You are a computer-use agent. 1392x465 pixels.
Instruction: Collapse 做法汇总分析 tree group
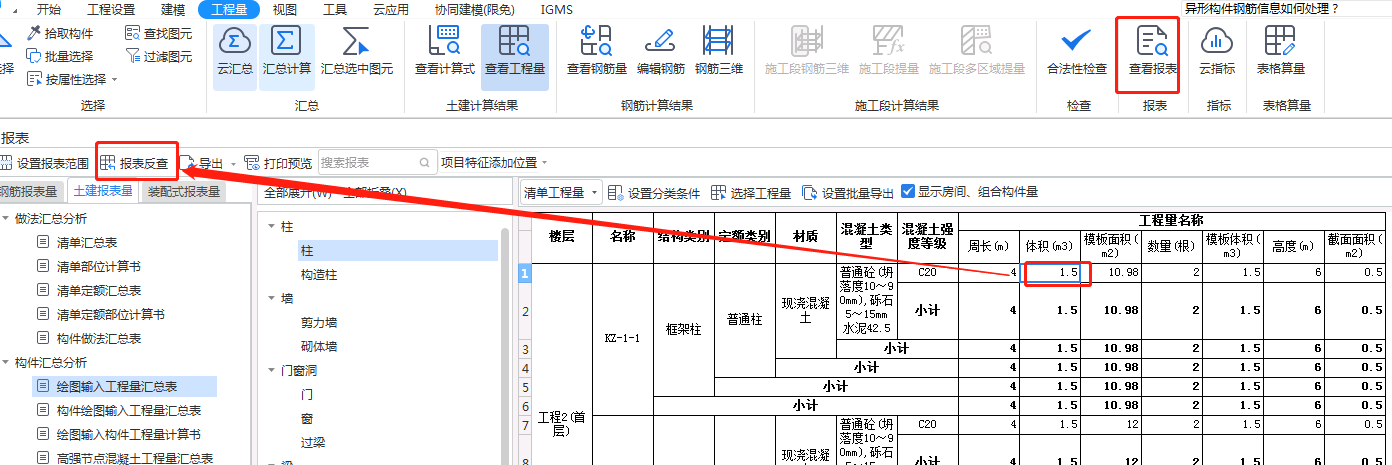click(7, 218)
